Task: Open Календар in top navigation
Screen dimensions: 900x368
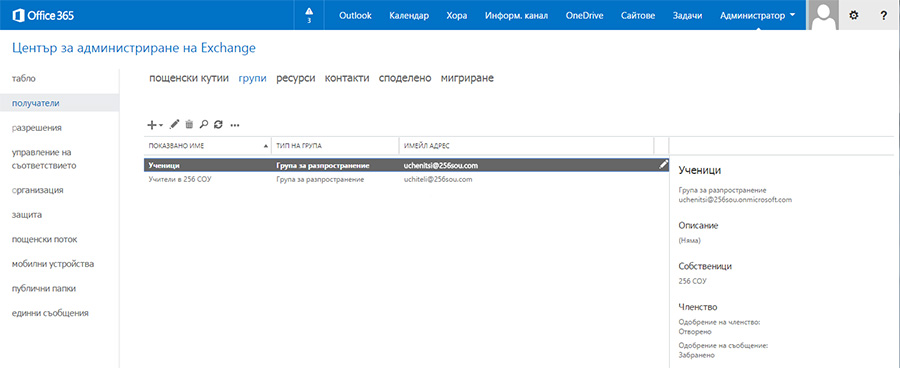Action: (x=409, y=16)
